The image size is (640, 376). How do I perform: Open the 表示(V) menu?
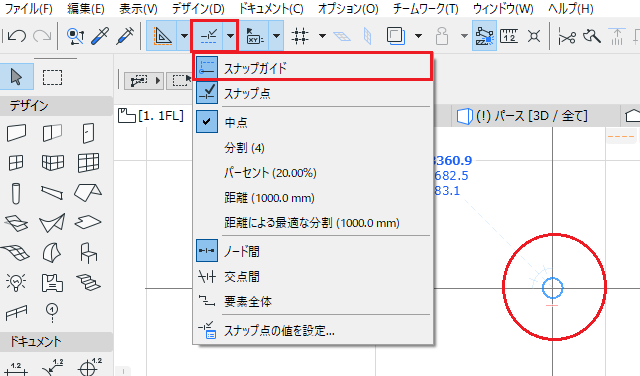tap(138, 9)
